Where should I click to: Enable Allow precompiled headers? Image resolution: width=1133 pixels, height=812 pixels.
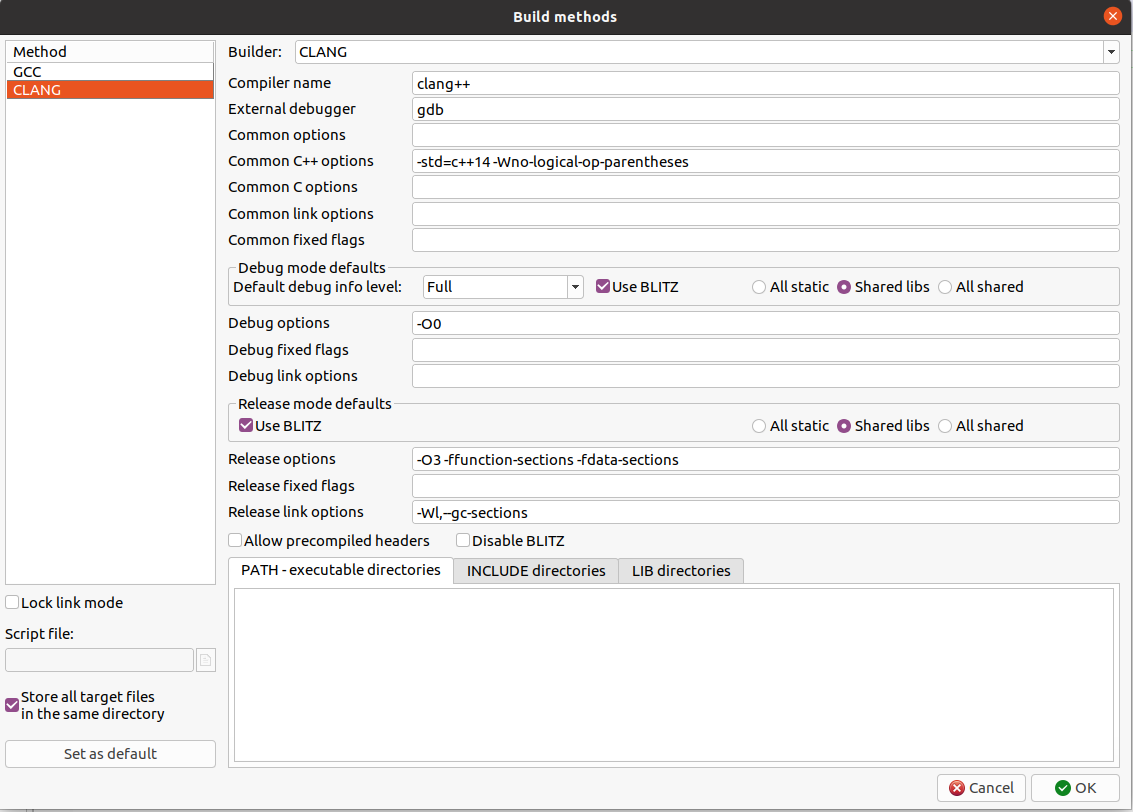coord(236,541)
